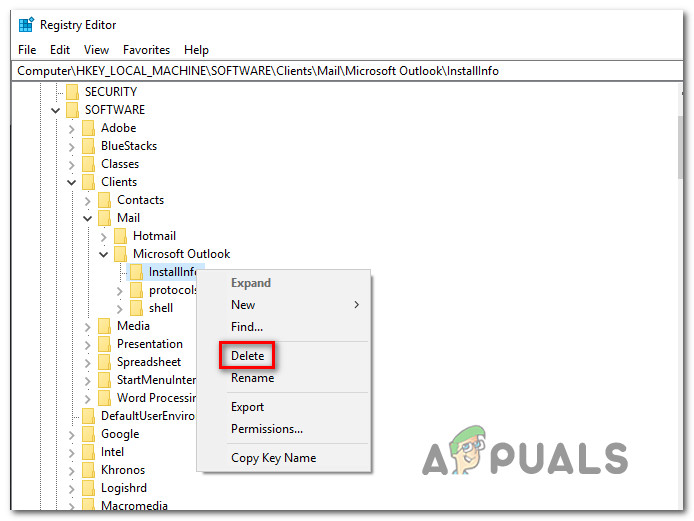The width and height of the screenshot is (694, 521).
Task: Open the Edit menu
Action: (60, 50)
